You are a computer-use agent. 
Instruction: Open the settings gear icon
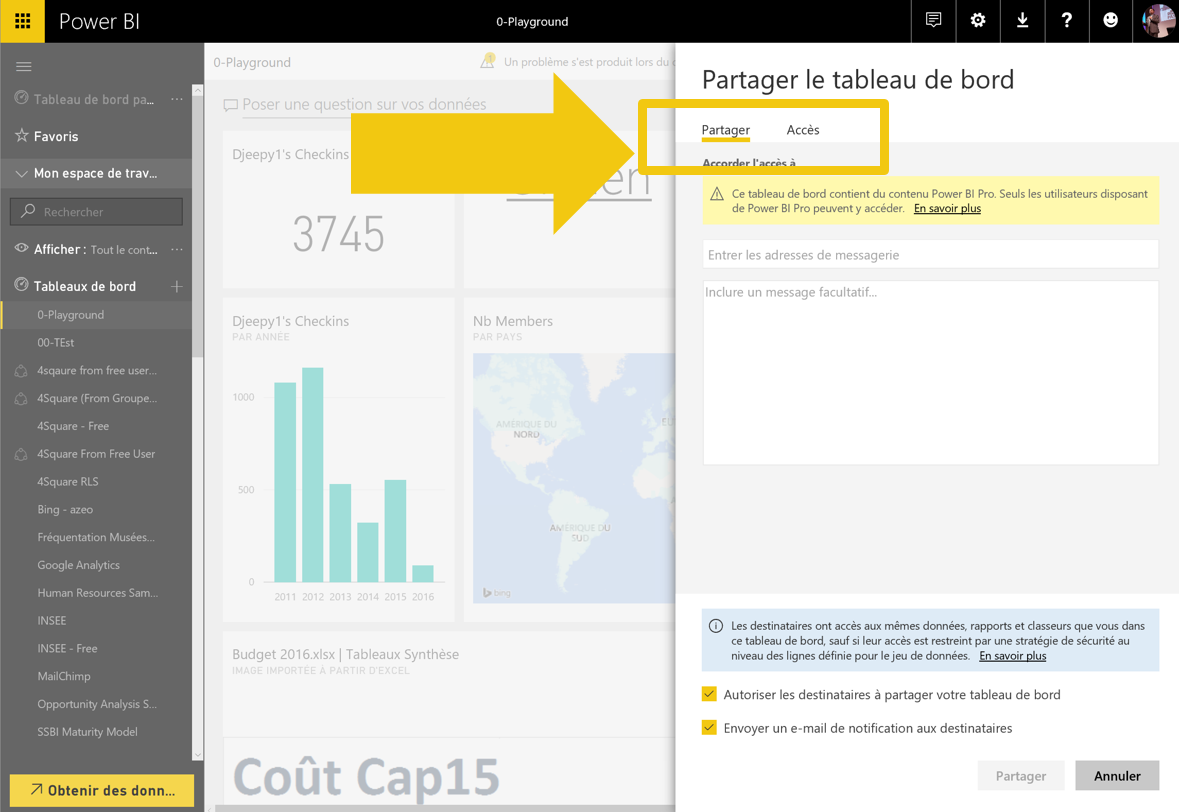(977, 21)
